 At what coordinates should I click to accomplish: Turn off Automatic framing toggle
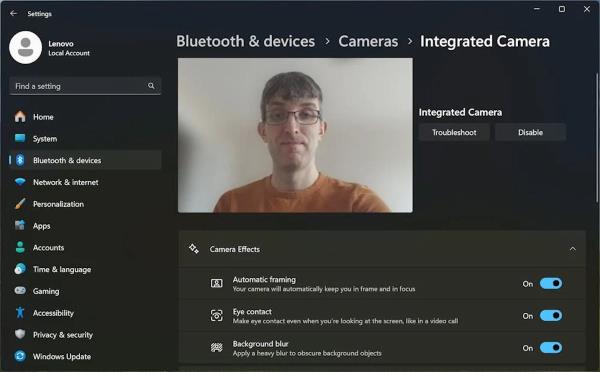click(x=551, y=284)
